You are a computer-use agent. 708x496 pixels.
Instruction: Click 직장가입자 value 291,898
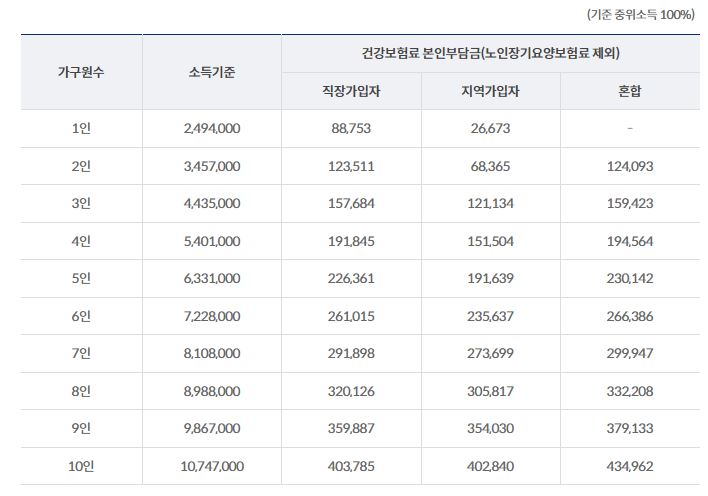[351, 353]
